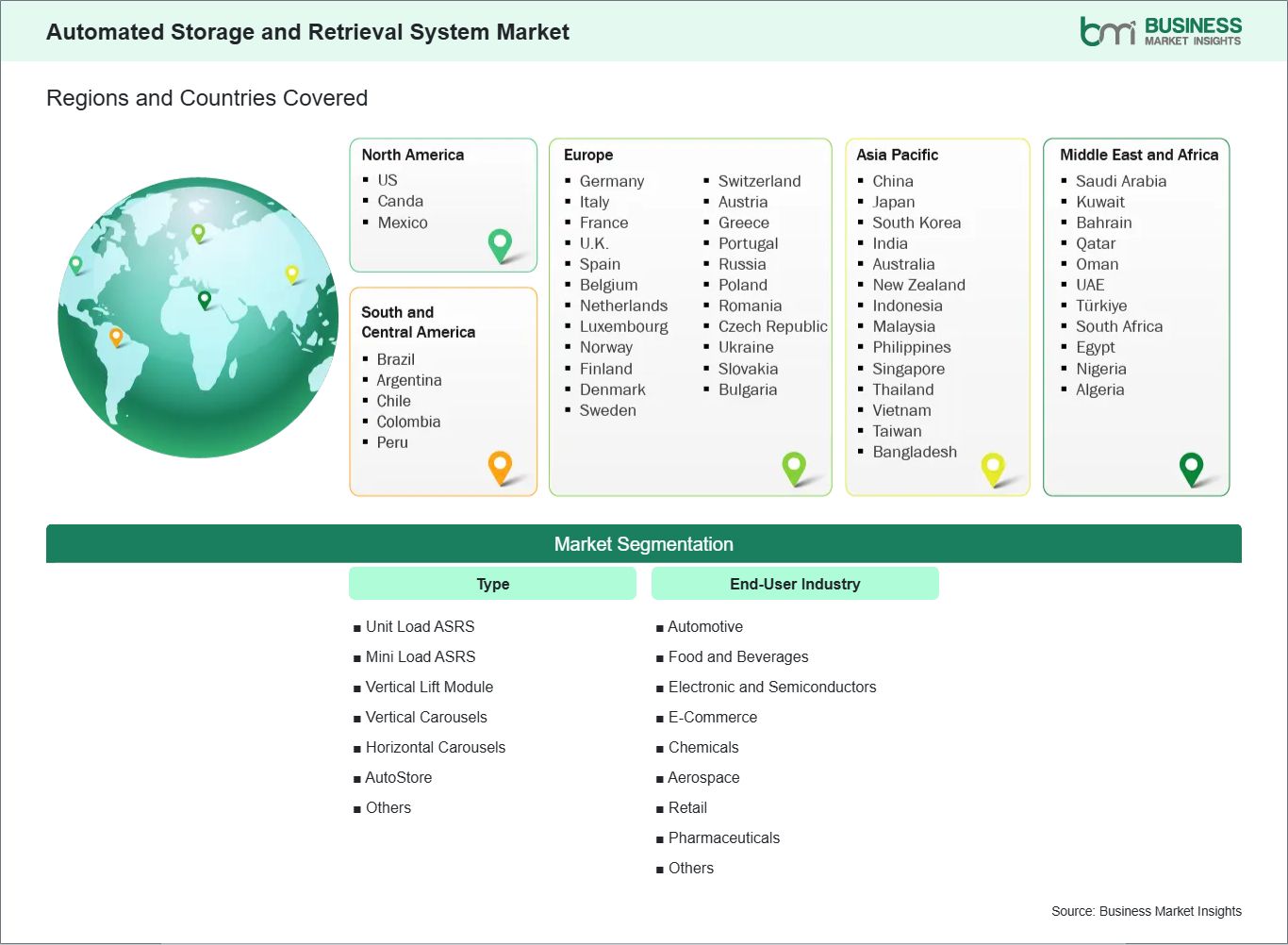Click the orange pin on South America globe

coord(117,334)
